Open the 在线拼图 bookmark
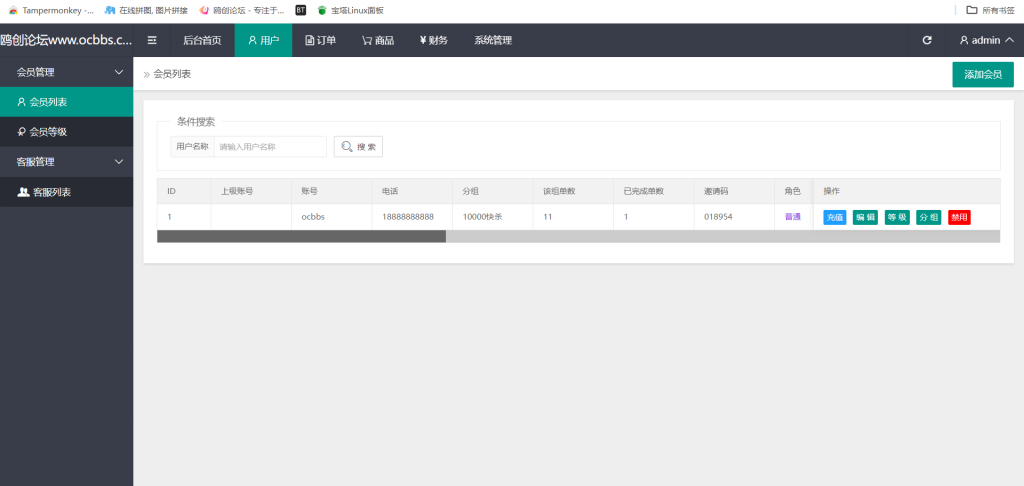This screenshot has width=1024, height=486. click(146, 10)
